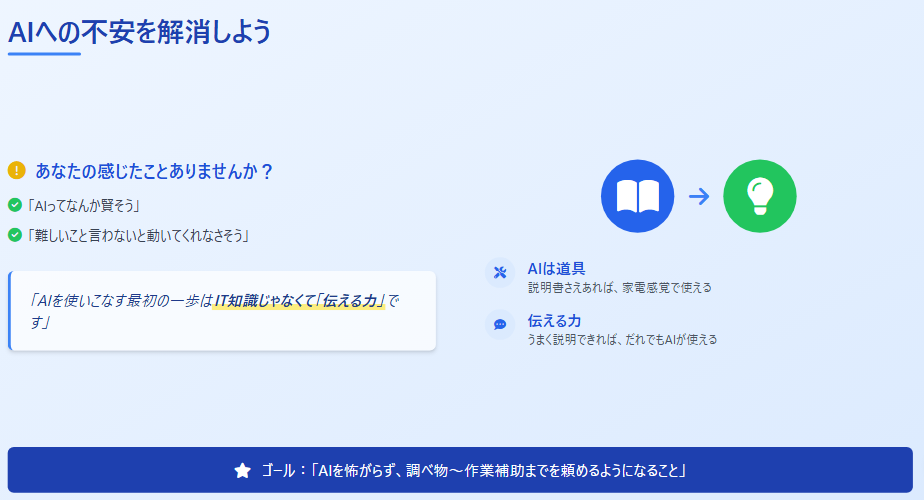Viewport: 924px width, 500px height.
Task: Click the star icon in goal banner
Action: [242, 470]
